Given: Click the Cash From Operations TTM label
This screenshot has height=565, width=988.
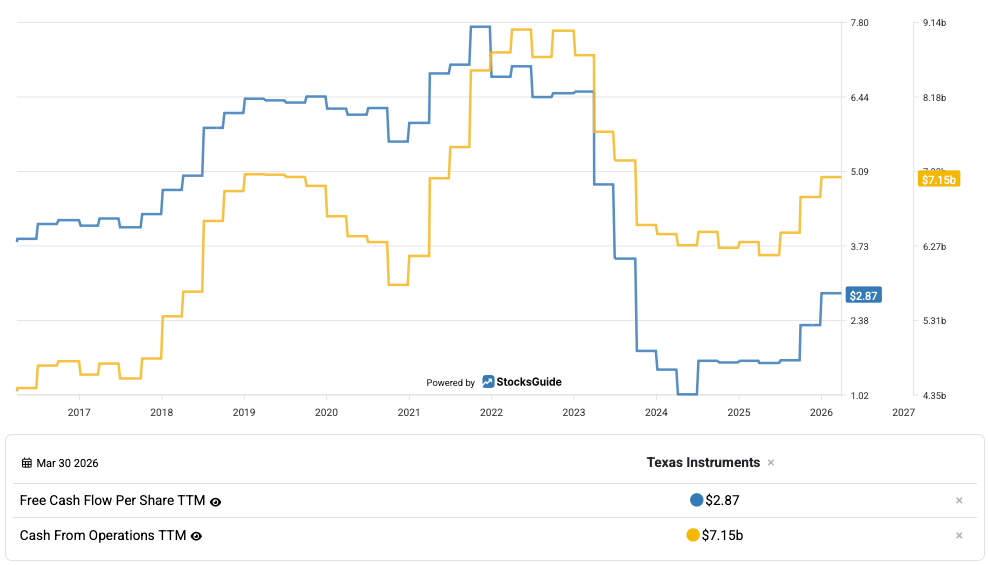Looking at the screenshot, I should coord(103,536).
